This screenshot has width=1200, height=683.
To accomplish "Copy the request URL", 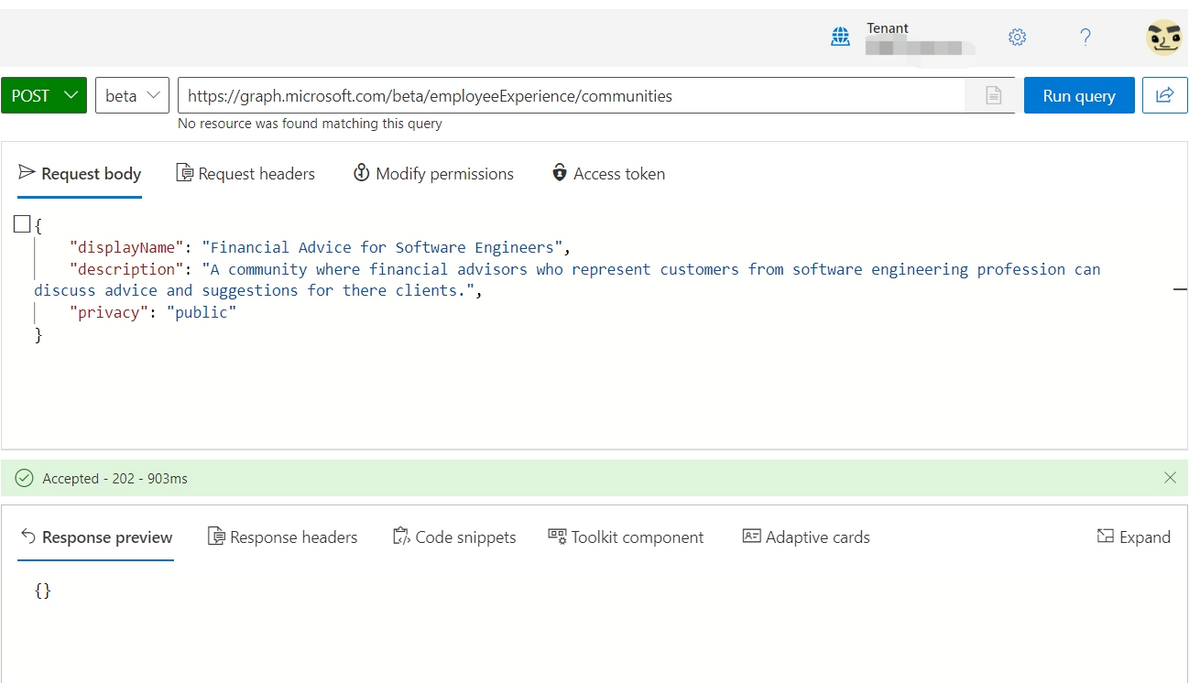I will click(x=993, y=95).
